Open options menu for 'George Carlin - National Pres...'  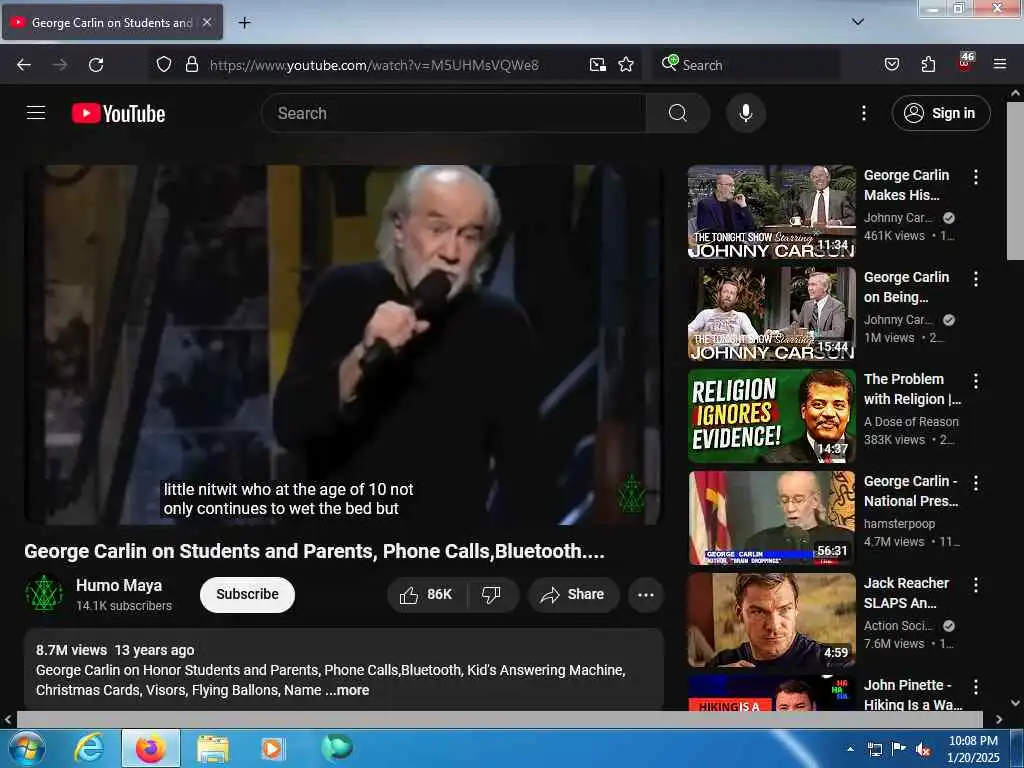pyautogui.click(x=976, y=483)
